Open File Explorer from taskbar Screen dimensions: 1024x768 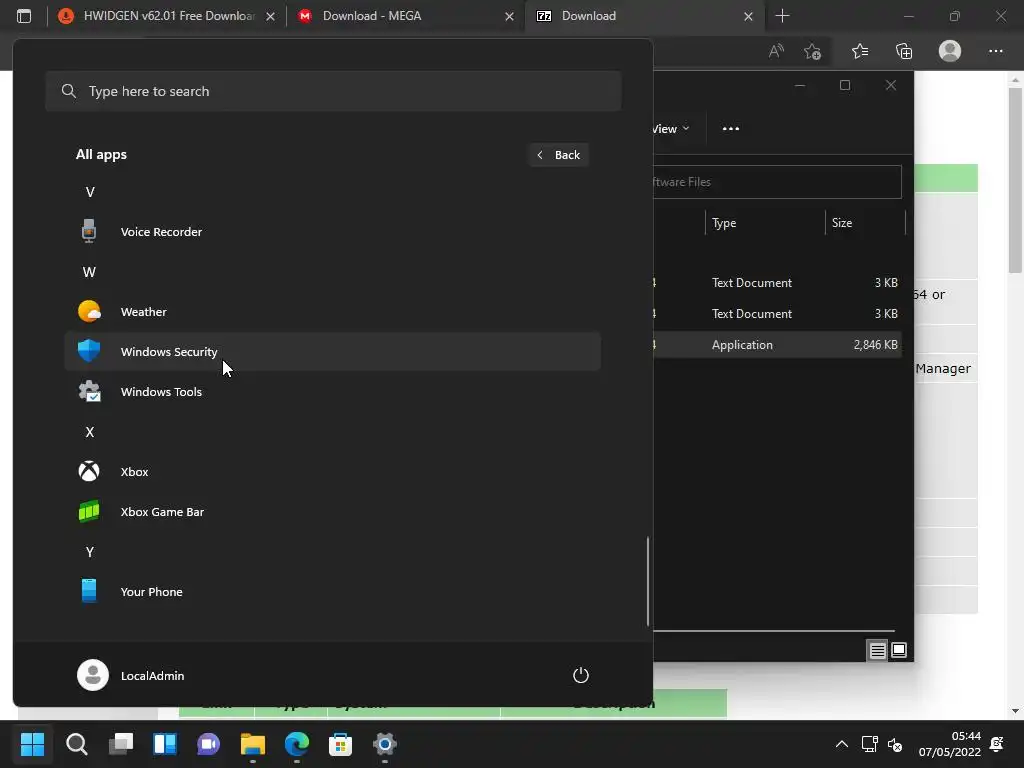pos(253,744)
